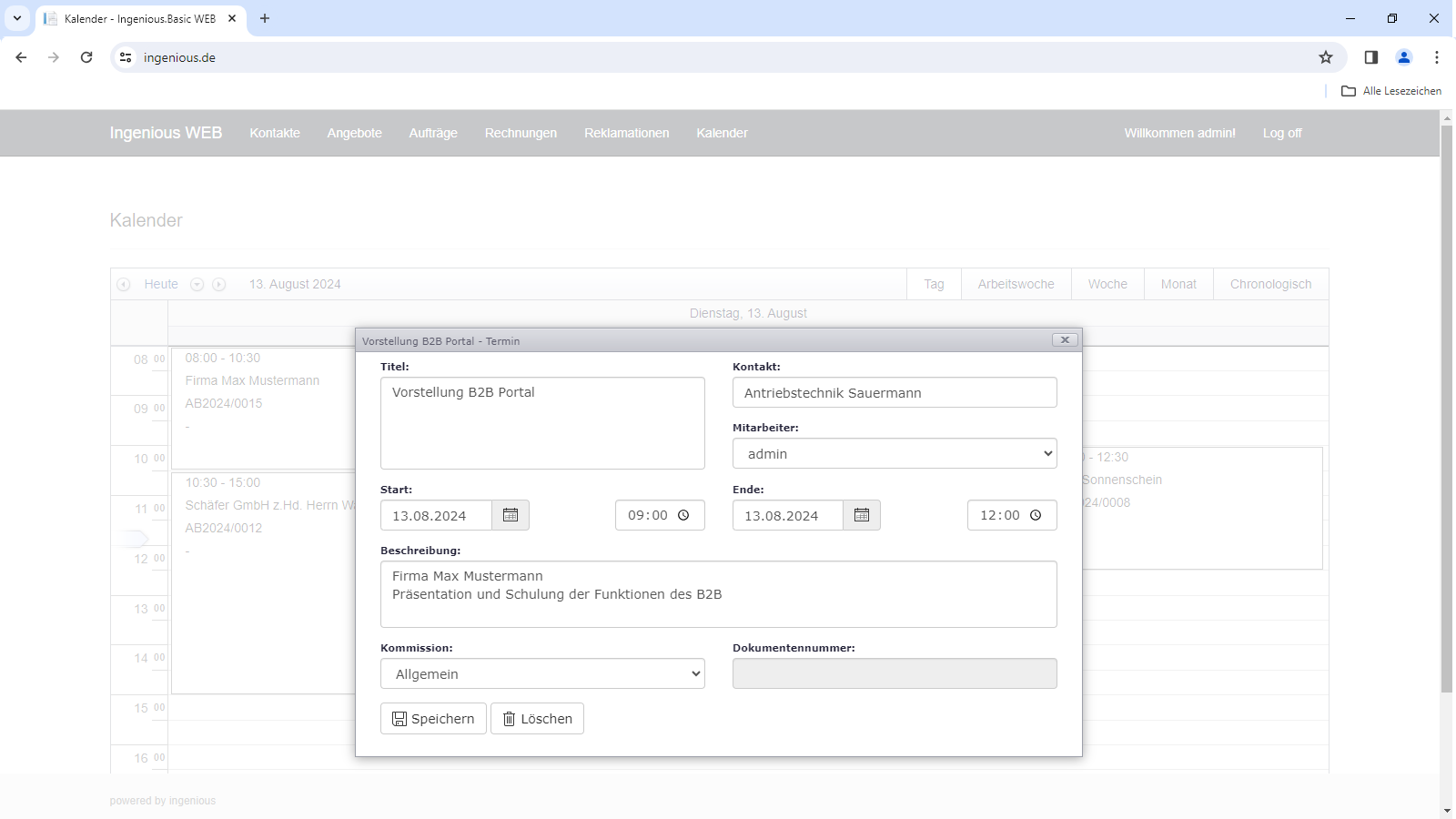Click the Ingenious WEB brand link
Viewport: 1456px width, 819px height.
coord(166,133)
